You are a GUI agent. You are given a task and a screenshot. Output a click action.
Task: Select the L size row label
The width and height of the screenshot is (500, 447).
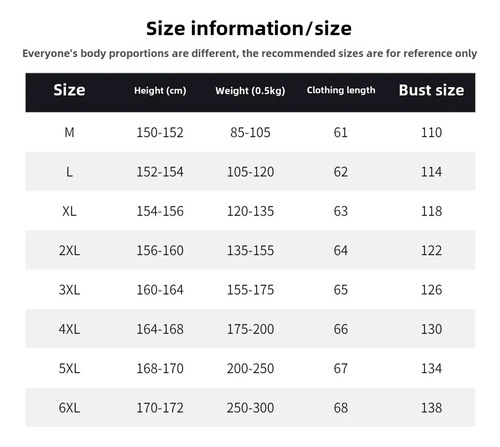tap(69, 172)
